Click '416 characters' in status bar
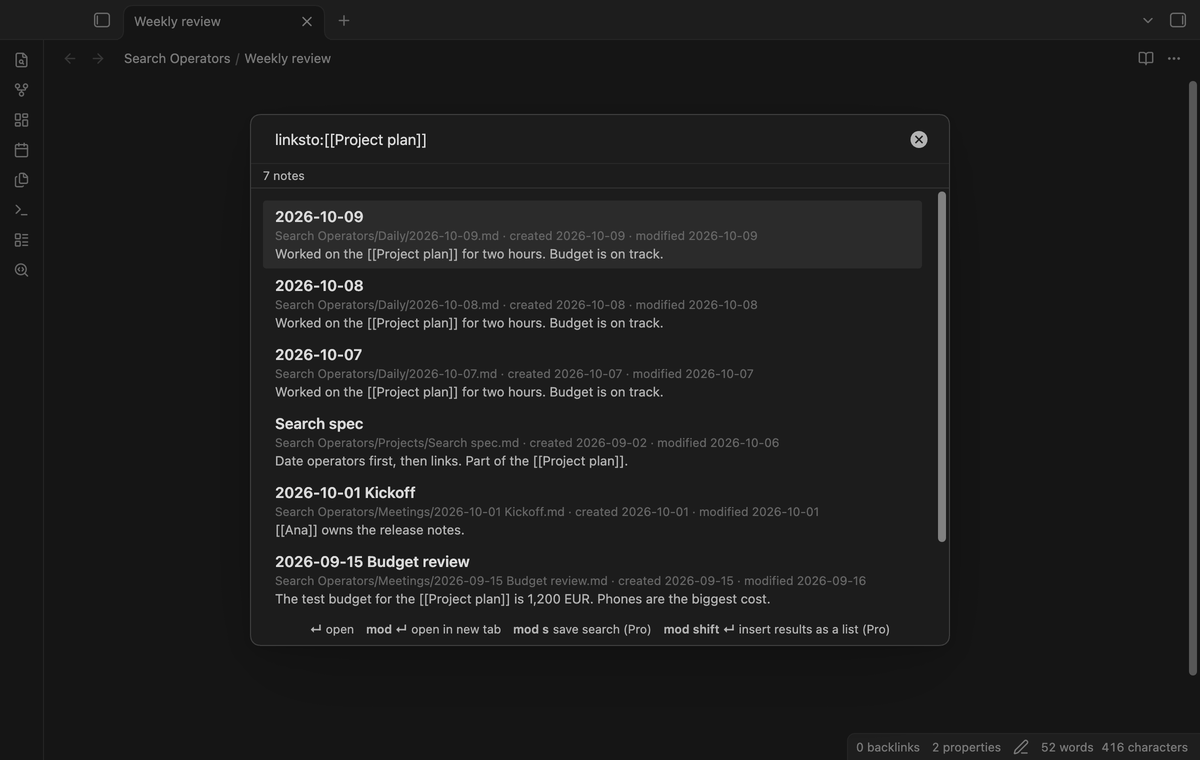Viewport: 1200px width, 760px height. (1145, 747)
